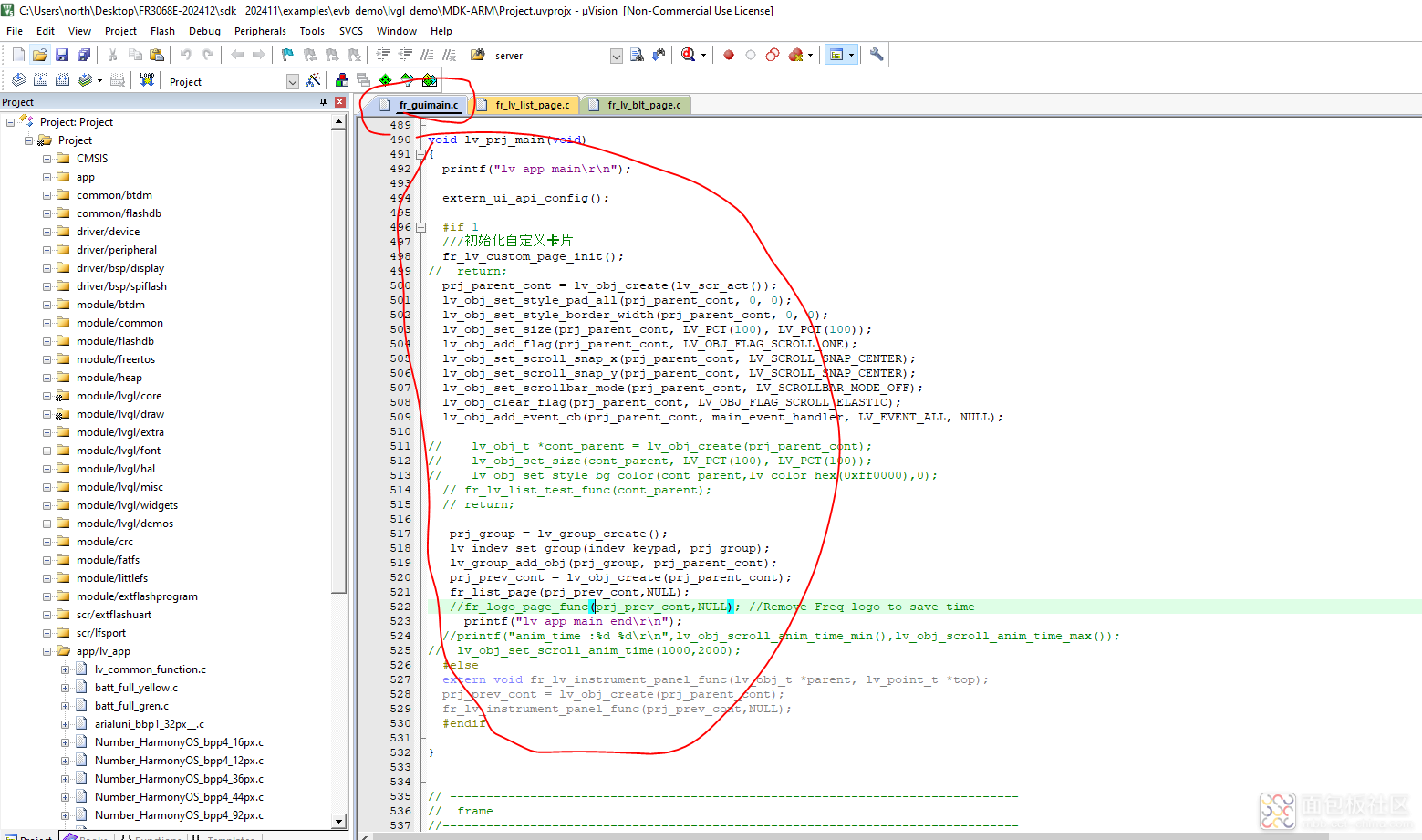Close the Project panel

[x=340, y=102]
